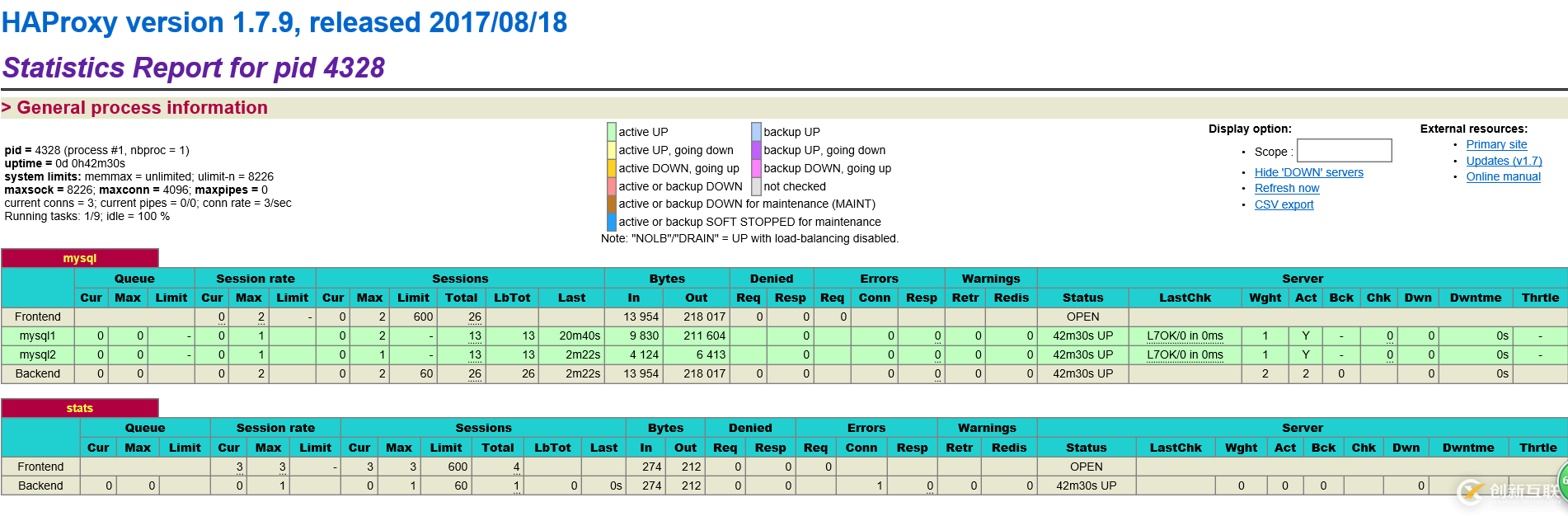Click the mysql Sessions column group header

pos(460,279)
